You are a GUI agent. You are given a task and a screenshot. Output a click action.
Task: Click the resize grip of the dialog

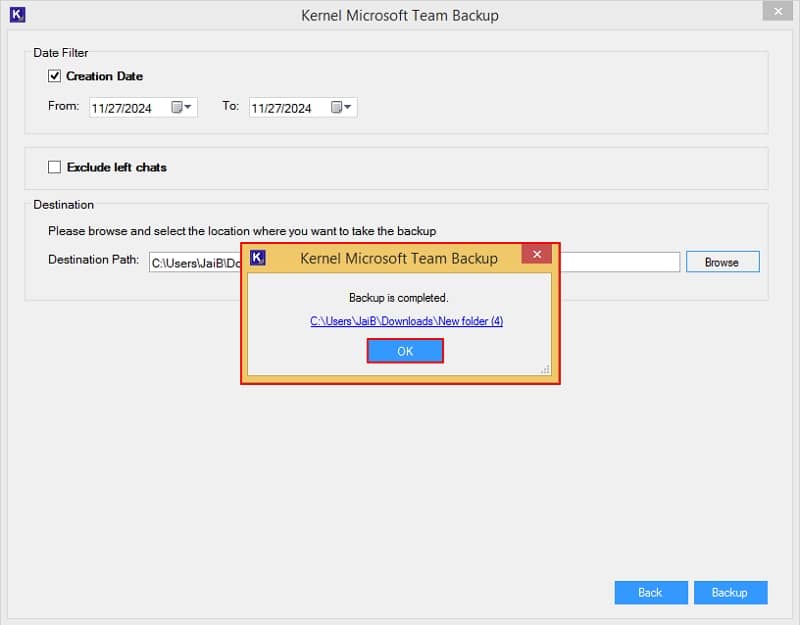[545, 369]
